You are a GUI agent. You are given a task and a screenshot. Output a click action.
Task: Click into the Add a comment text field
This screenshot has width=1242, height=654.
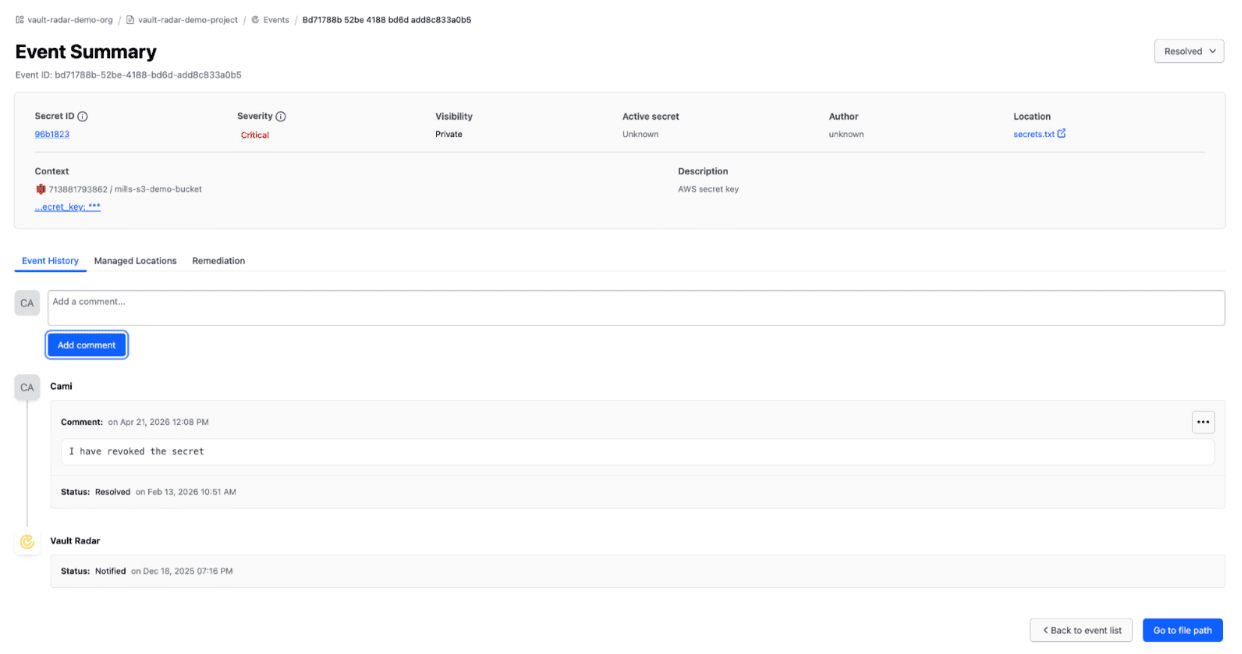point(636,308)
